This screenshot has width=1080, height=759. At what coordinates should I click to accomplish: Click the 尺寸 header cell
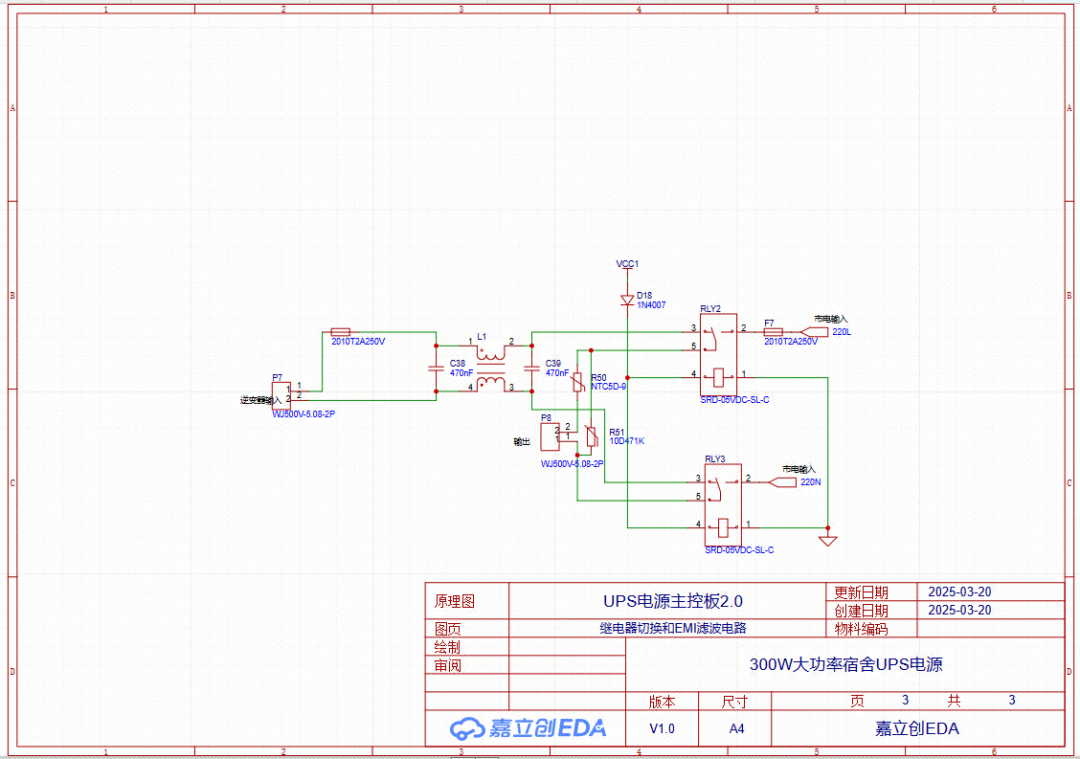click(735, 702)
